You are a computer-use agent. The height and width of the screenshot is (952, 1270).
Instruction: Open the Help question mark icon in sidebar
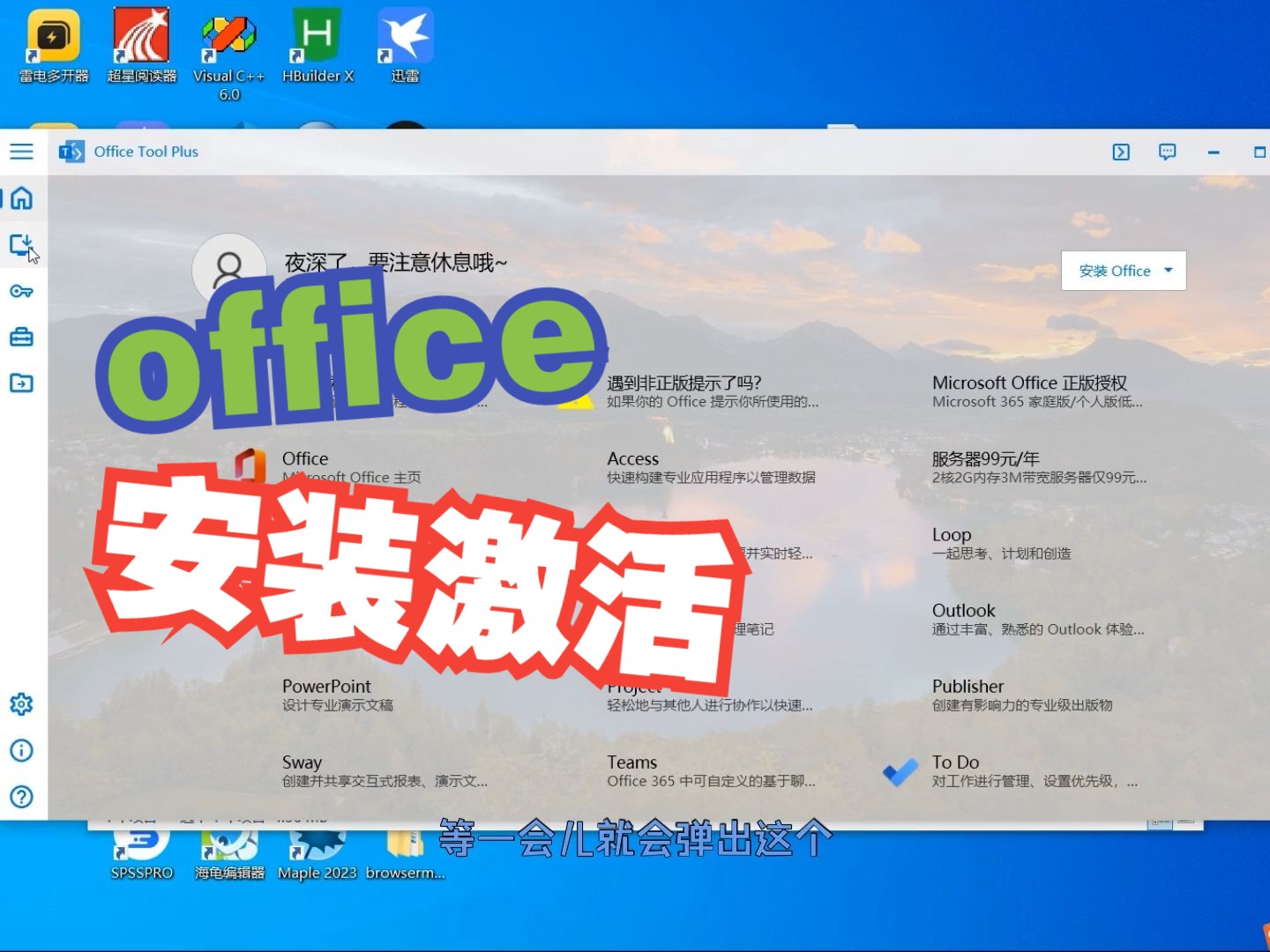(21, 797)
